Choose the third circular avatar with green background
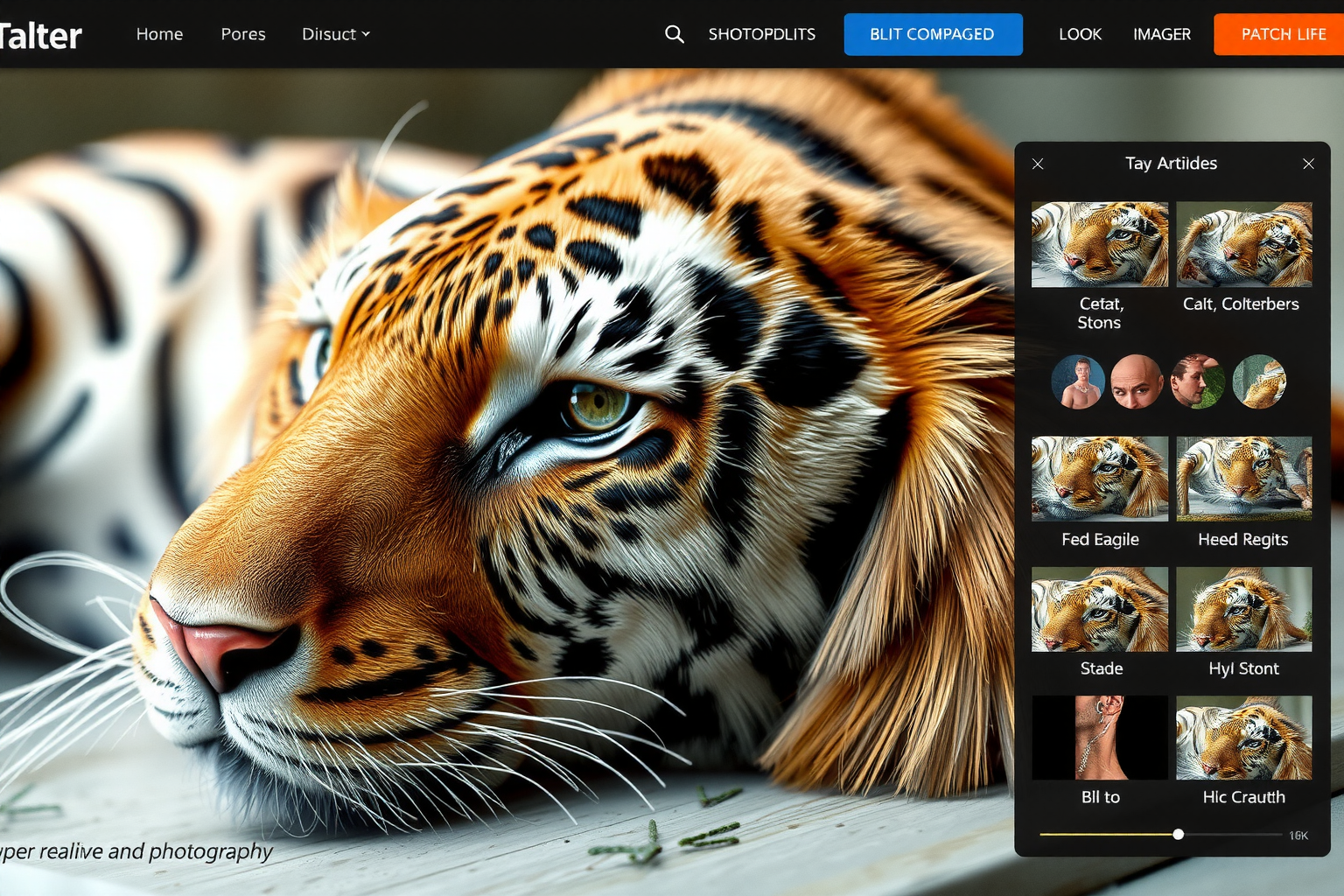Screen dimensions: 1344x896 point(1197,381)
